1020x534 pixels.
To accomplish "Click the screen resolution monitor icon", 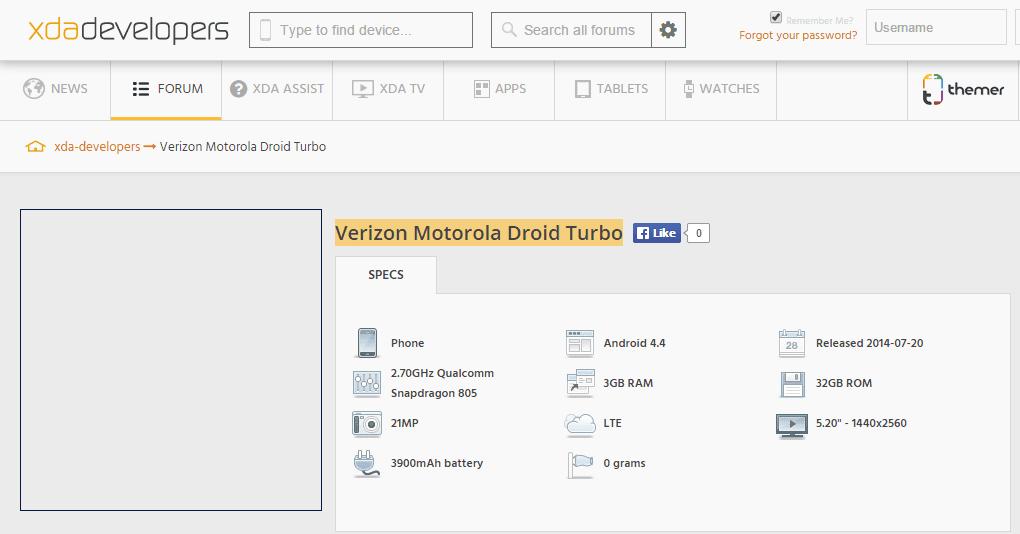I will (x=792, y=426).
